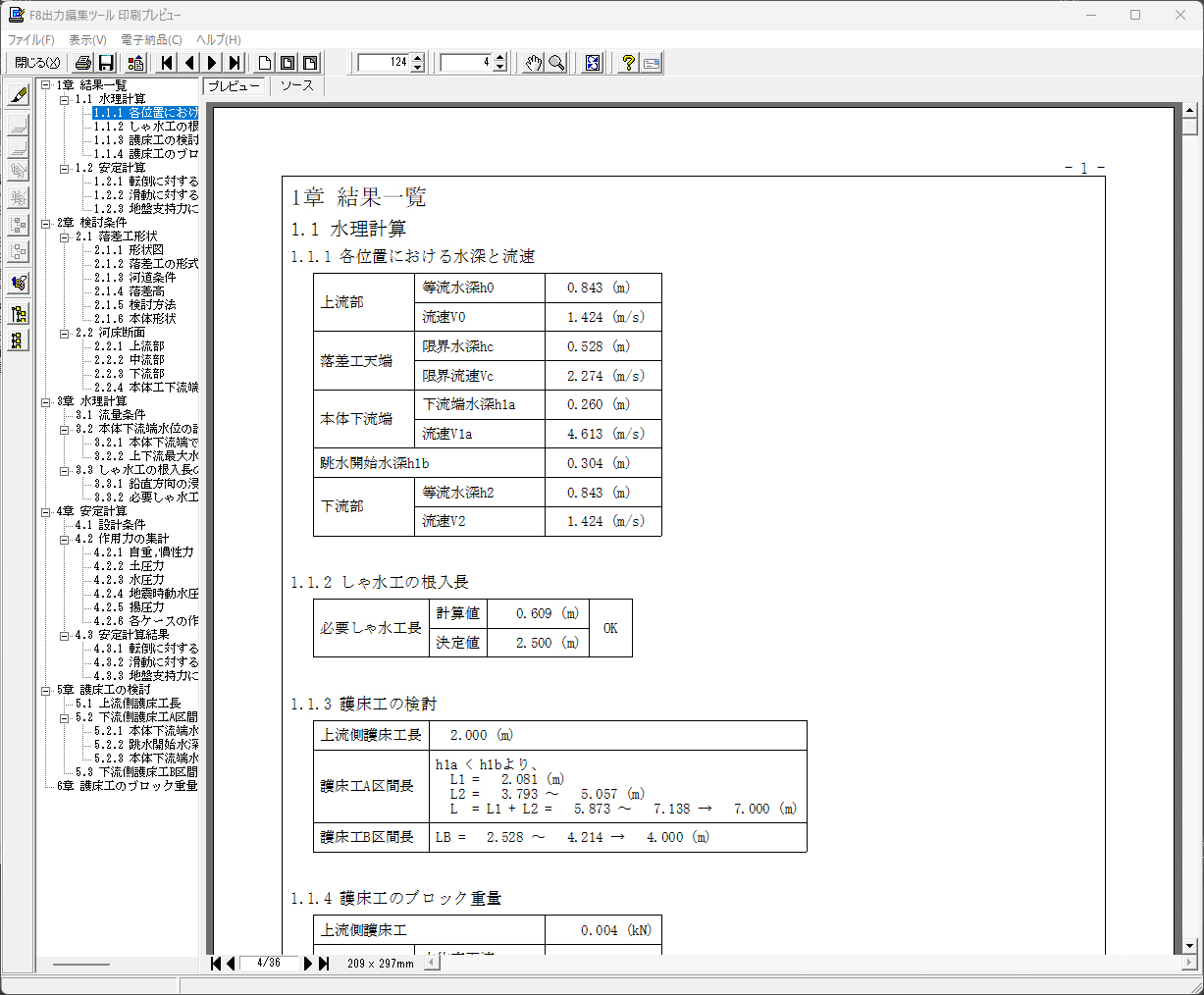
Task: Increase zoom value 124 with up spinner
Action: click(418, 58)
